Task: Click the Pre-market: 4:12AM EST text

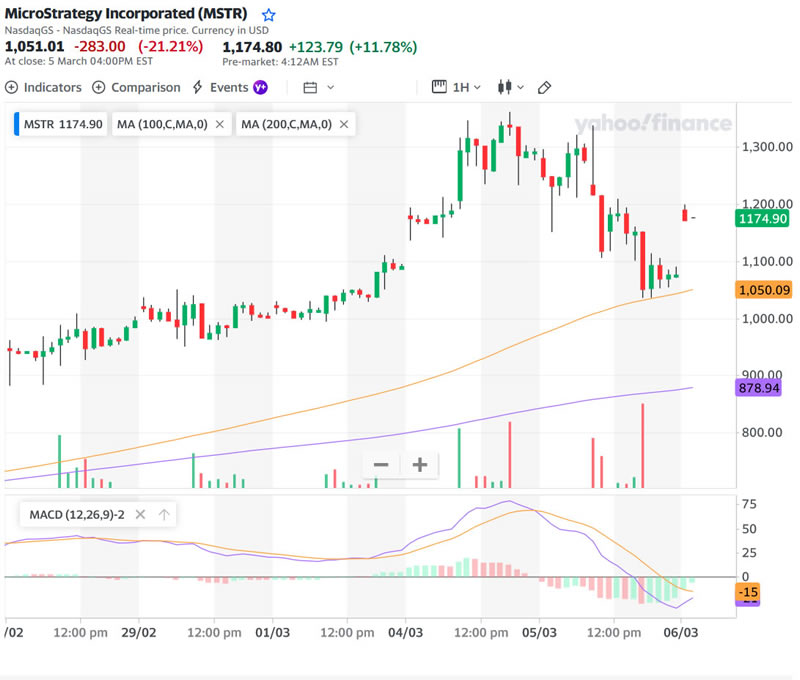Action: click(x=280, y=62)
